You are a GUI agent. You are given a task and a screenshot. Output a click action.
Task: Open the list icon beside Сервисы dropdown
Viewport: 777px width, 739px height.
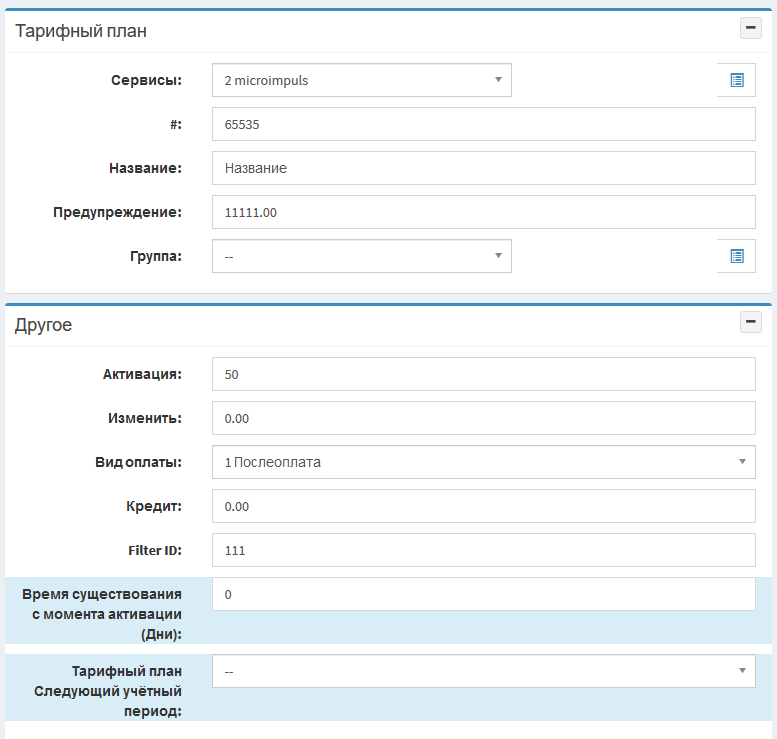click(x=736, y=80)
